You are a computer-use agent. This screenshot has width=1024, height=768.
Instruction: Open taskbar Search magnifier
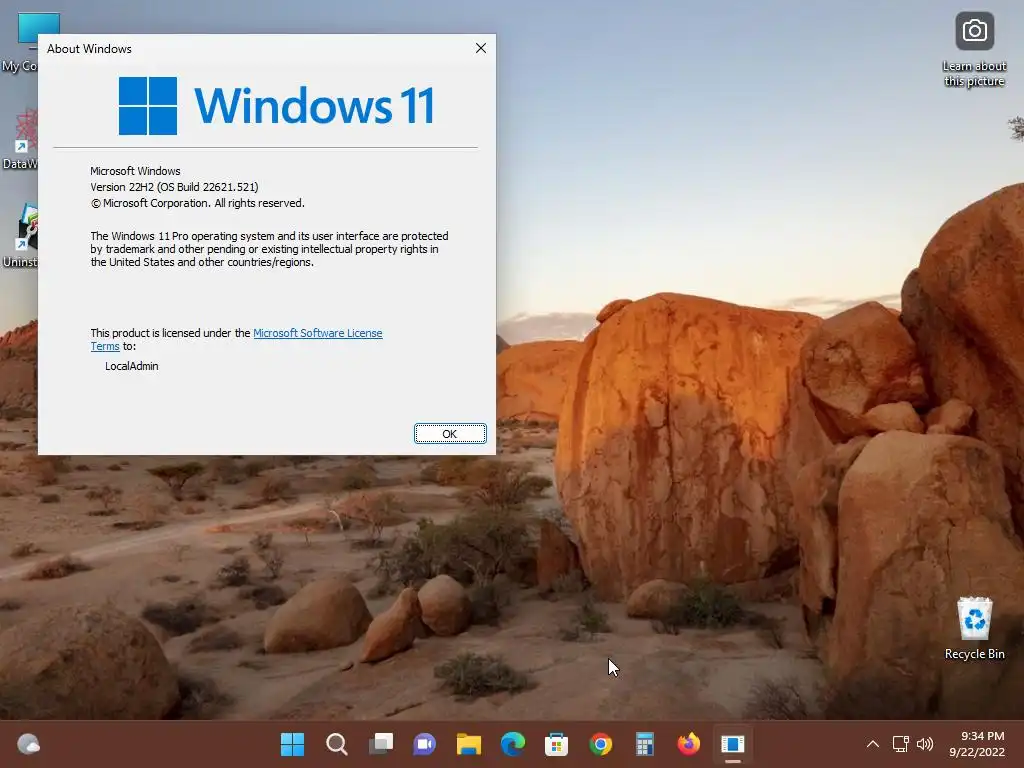coord(336,744)
